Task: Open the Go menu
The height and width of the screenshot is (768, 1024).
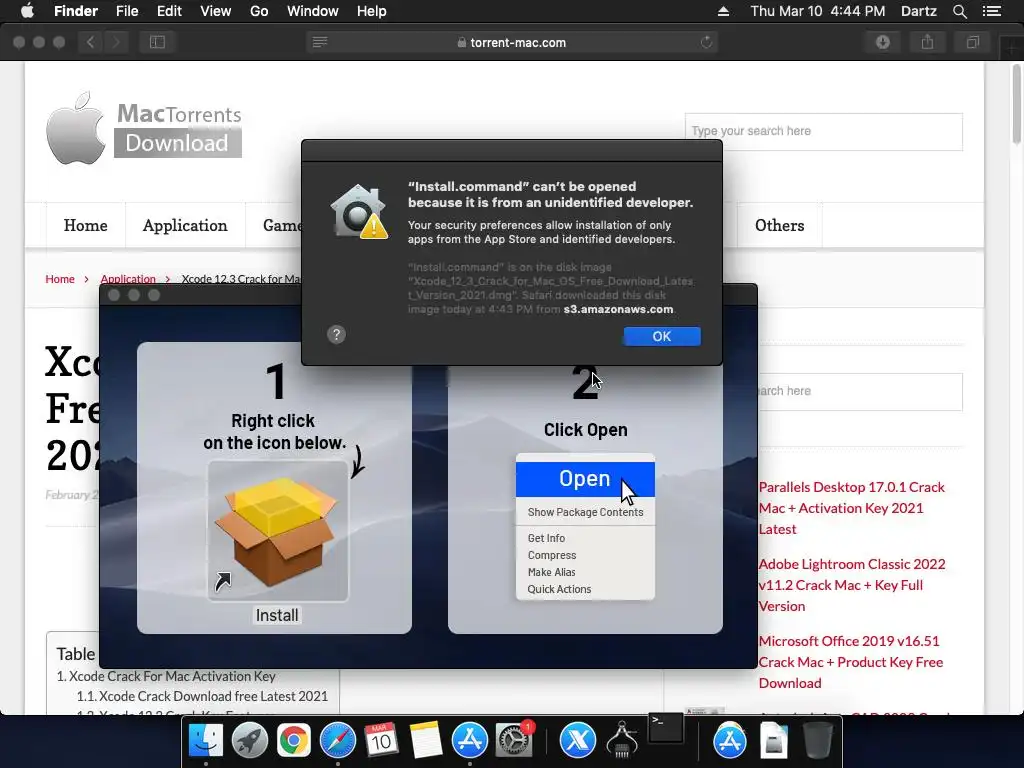Action: 259,11
